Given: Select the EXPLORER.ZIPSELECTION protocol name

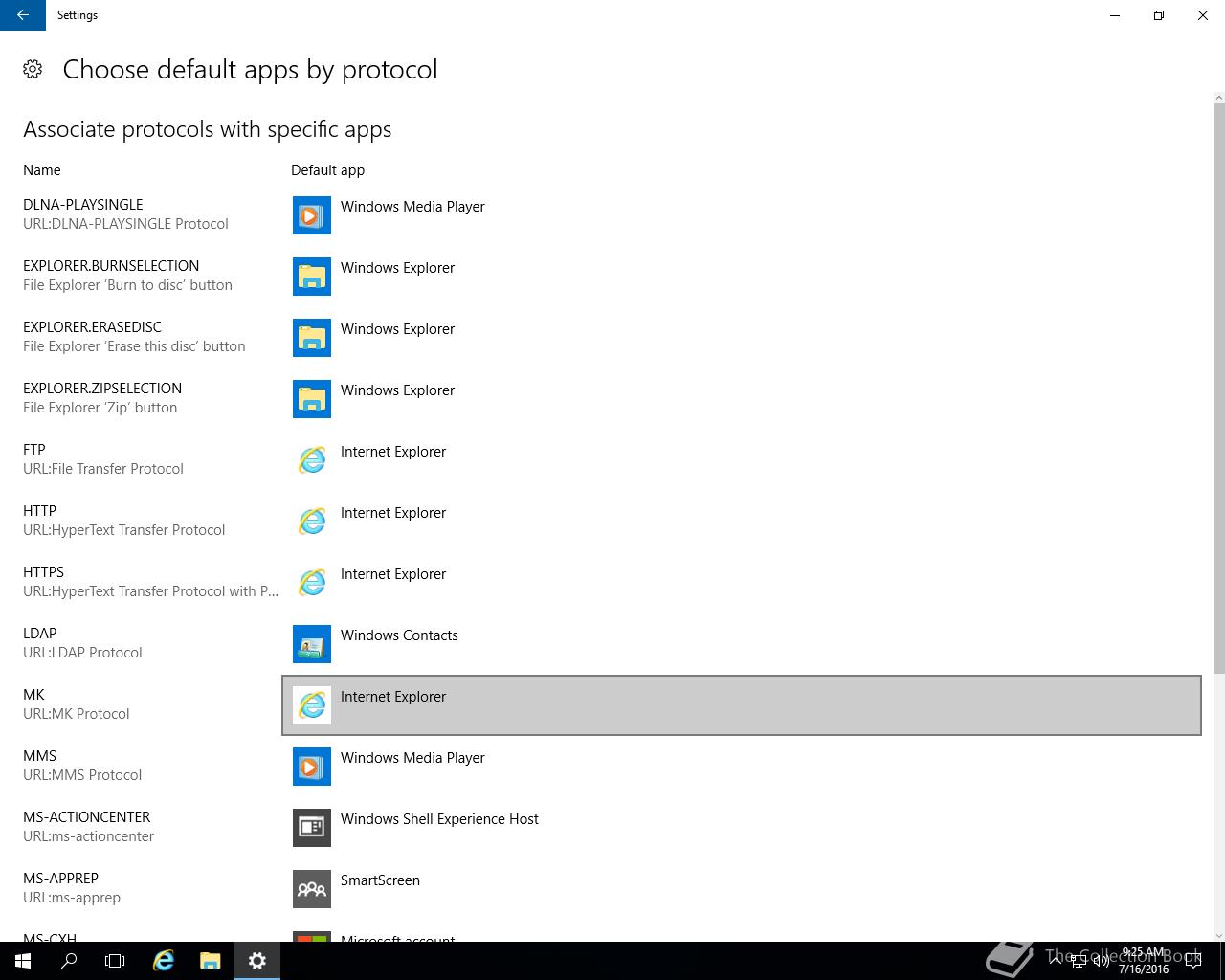Looking at the screenshot, I should click(102, 389).
